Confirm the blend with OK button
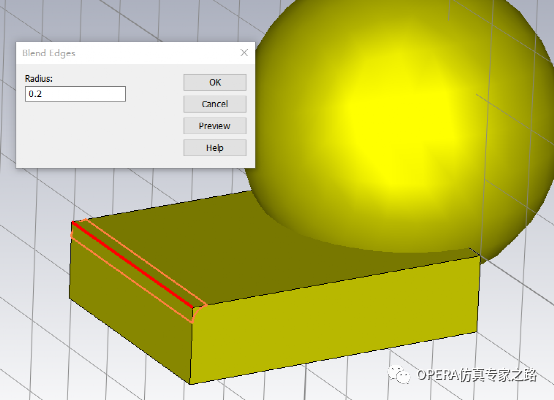Image resolution: width=554 pixels, height=400 pixels. 215,82
